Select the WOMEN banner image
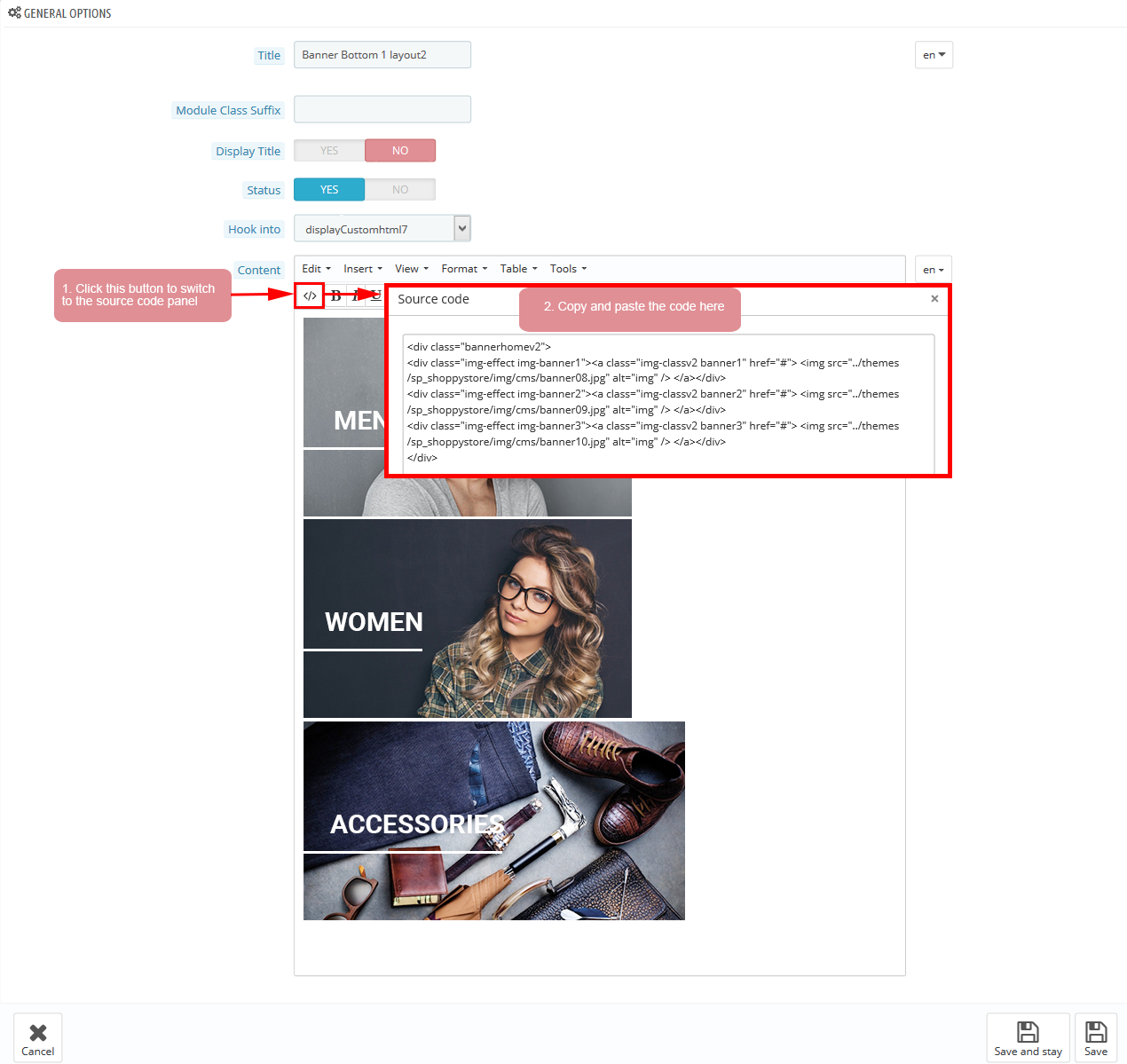 [468, 619]
